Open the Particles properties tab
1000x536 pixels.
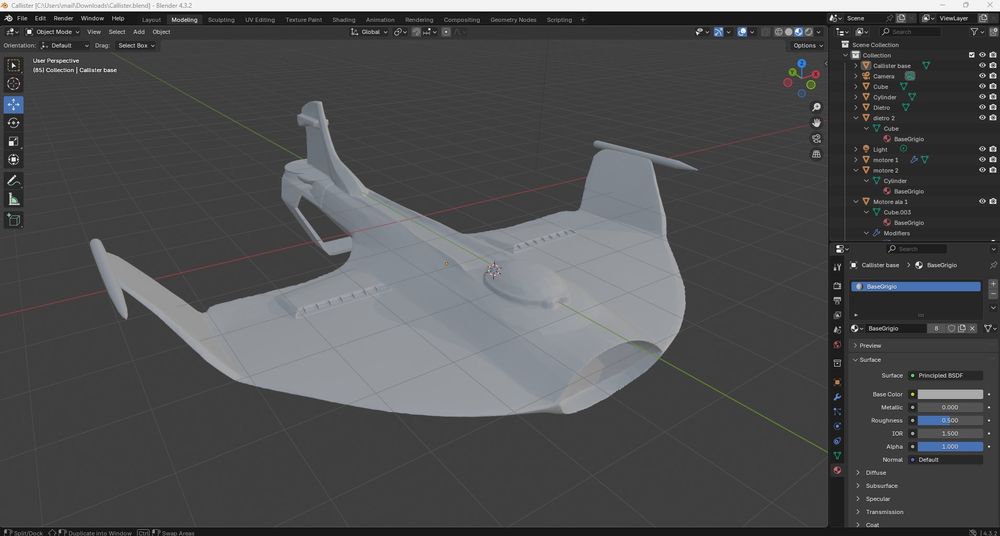tap(837, 412)
